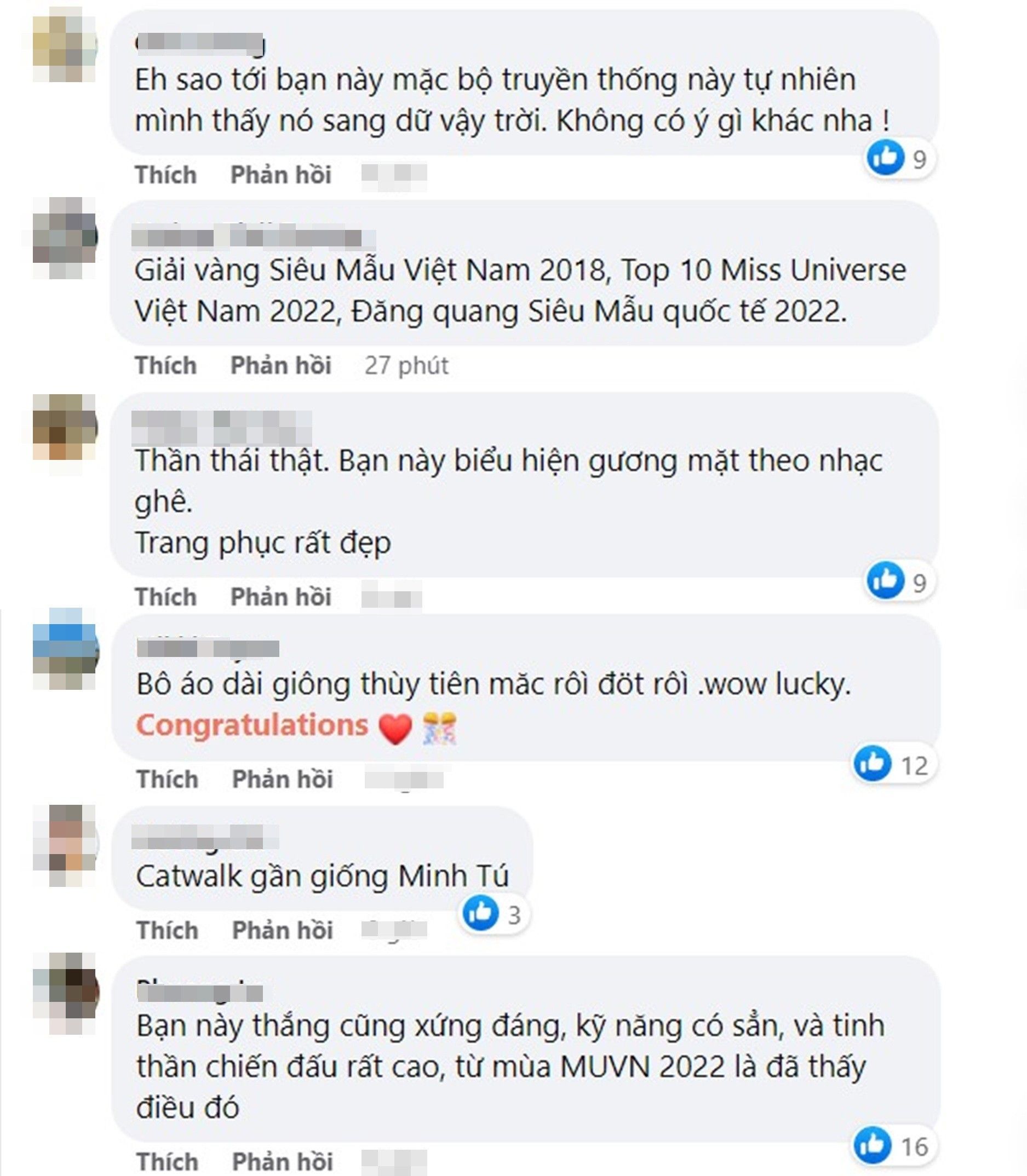Click the blurred author name above 'Thần thái thật'
This screenshot has height=1176, width=1027.
point(222,428)
